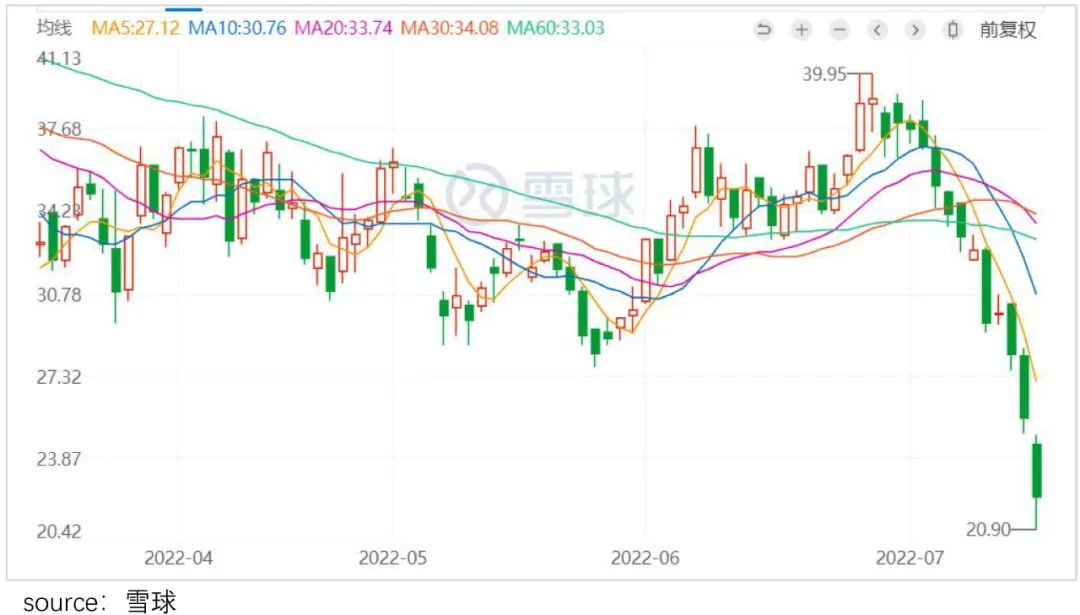Select the last green candlestick near 20.90
Image resolution: width=1080 pixels, height=615 pixels.
click(x=1037, y=470)
